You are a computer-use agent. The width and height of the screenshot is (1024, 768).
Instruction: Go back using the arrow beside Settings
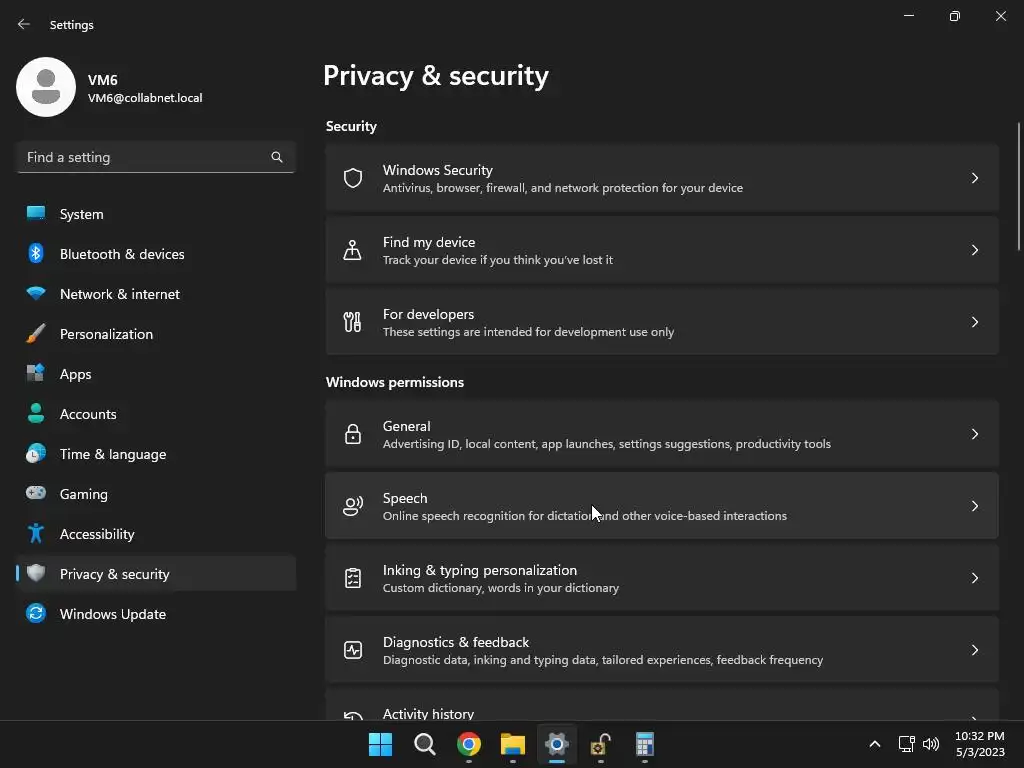point(24,24)
